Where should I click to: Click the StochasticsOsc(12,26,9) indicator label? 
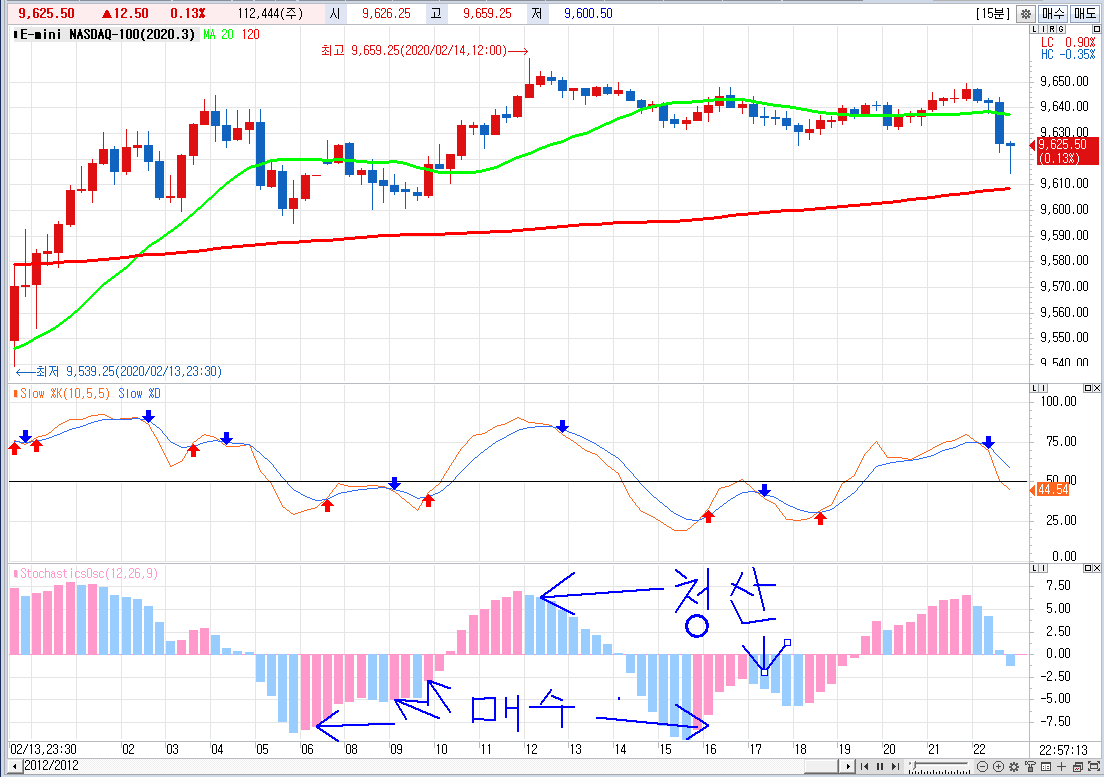[x=88, y=574]
